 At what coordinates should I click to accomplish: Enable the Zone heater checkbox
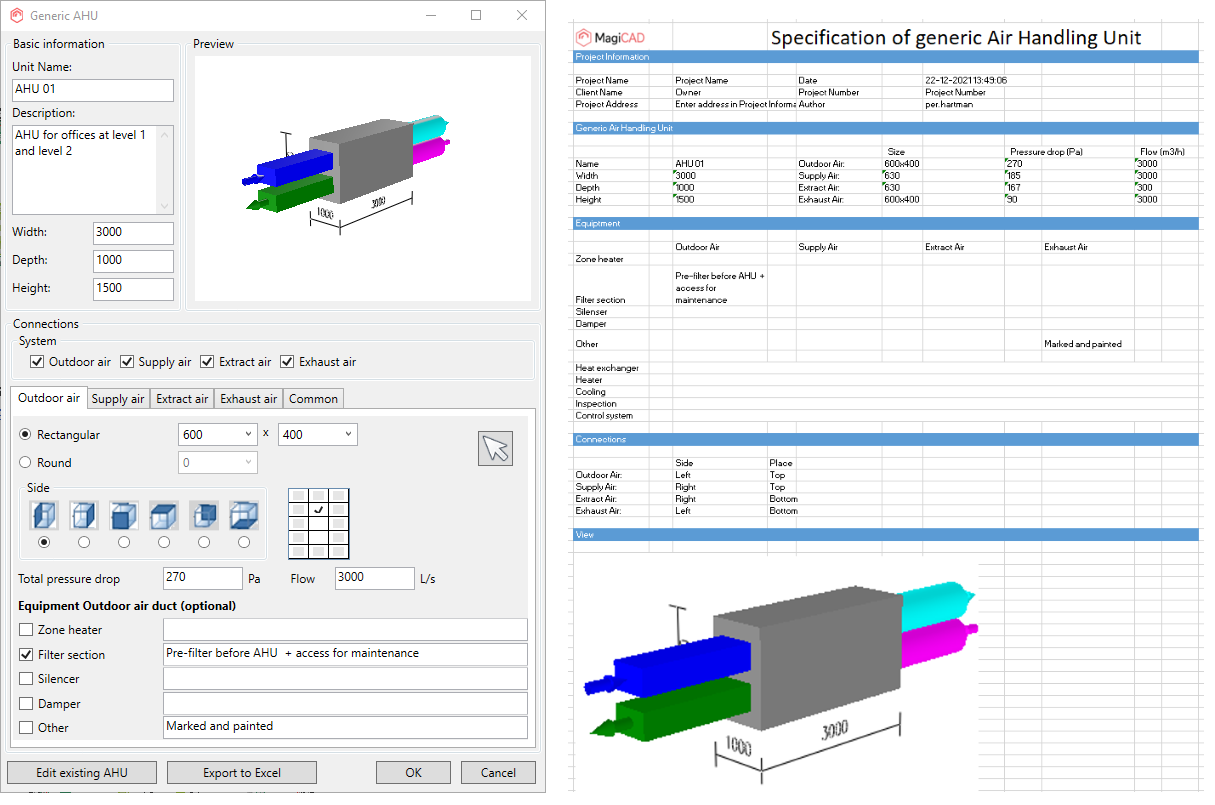point(26,630)
